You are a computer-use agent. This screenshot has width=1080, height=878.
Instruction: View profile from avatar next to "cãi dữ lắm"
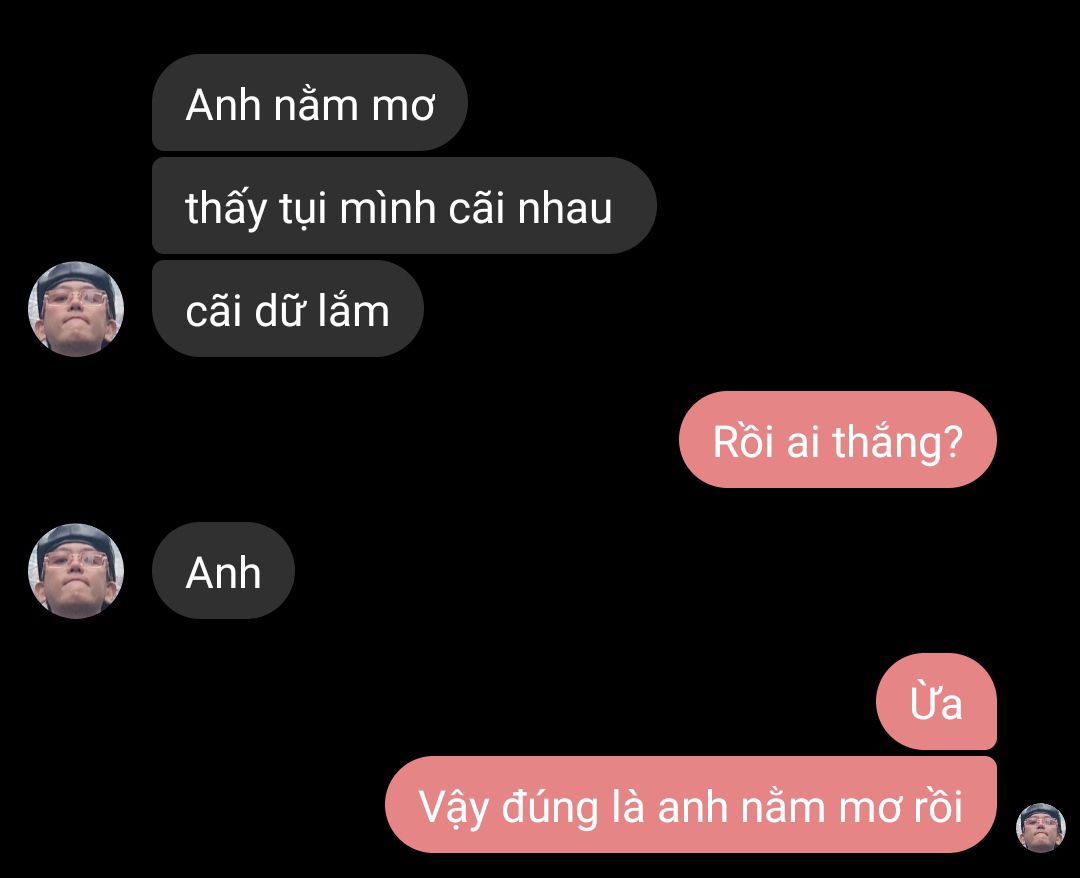(76, 309)
